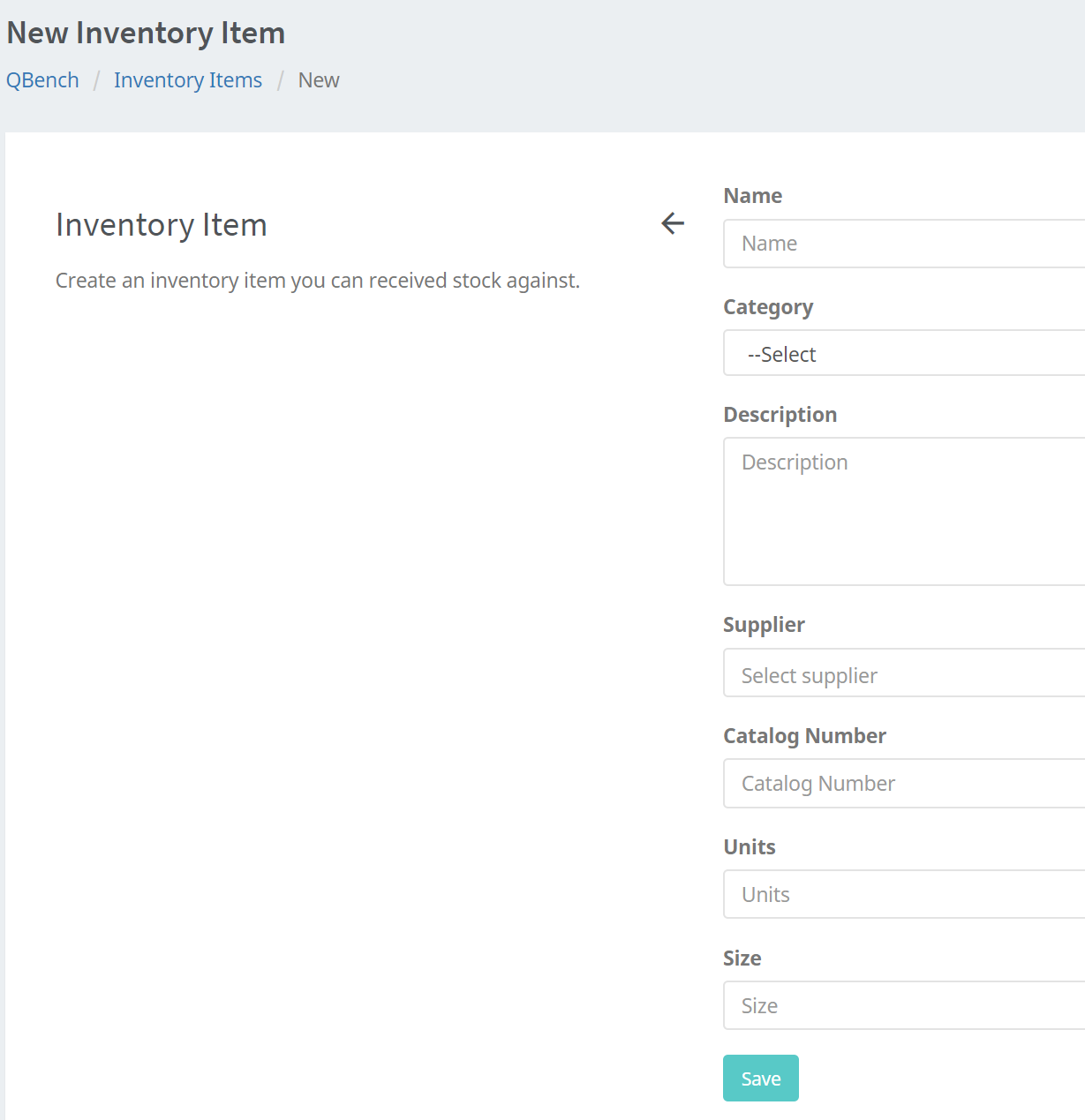1085x1120 pixels.
Task: Open Inventory Items from breadcrumb
Action: click(x=188, y=79)
